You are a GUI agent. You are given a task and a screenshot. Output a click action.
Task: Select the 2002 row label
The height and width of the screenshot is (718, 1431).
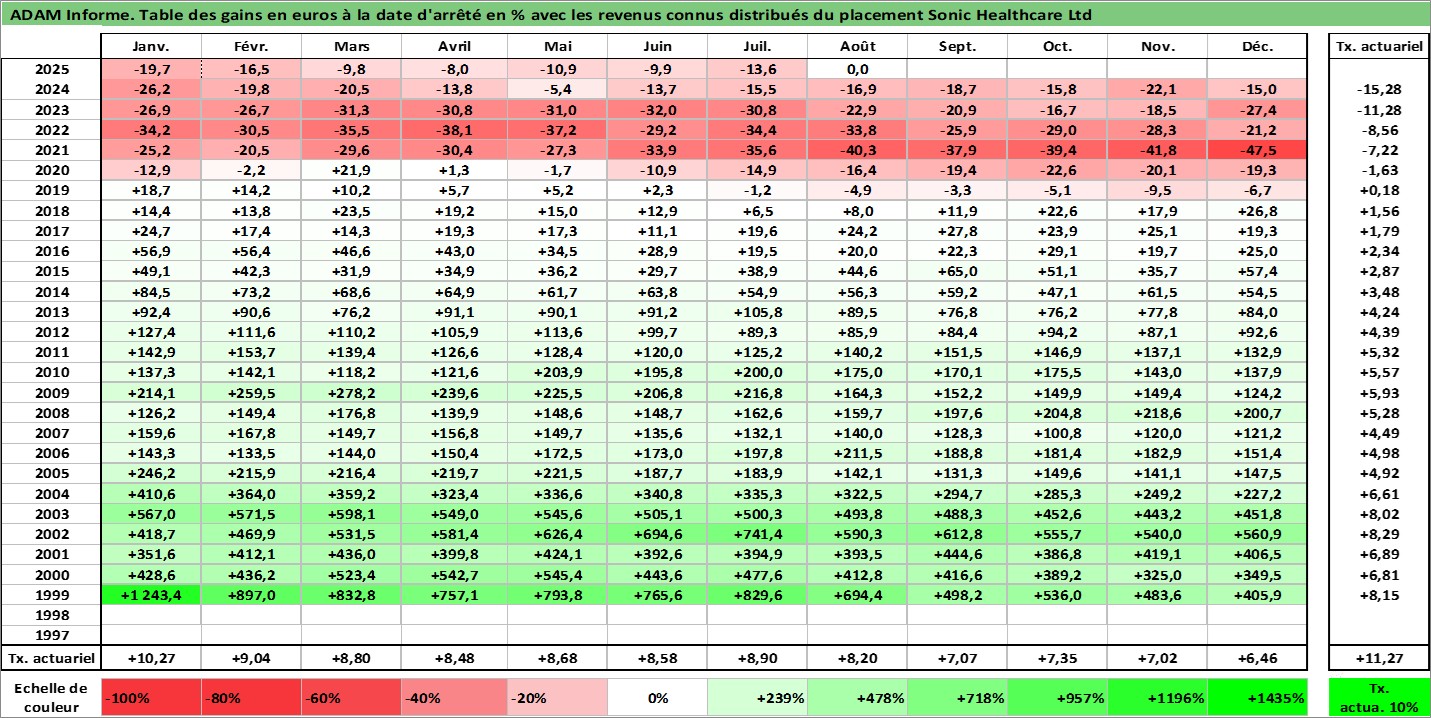click(51, 534)
